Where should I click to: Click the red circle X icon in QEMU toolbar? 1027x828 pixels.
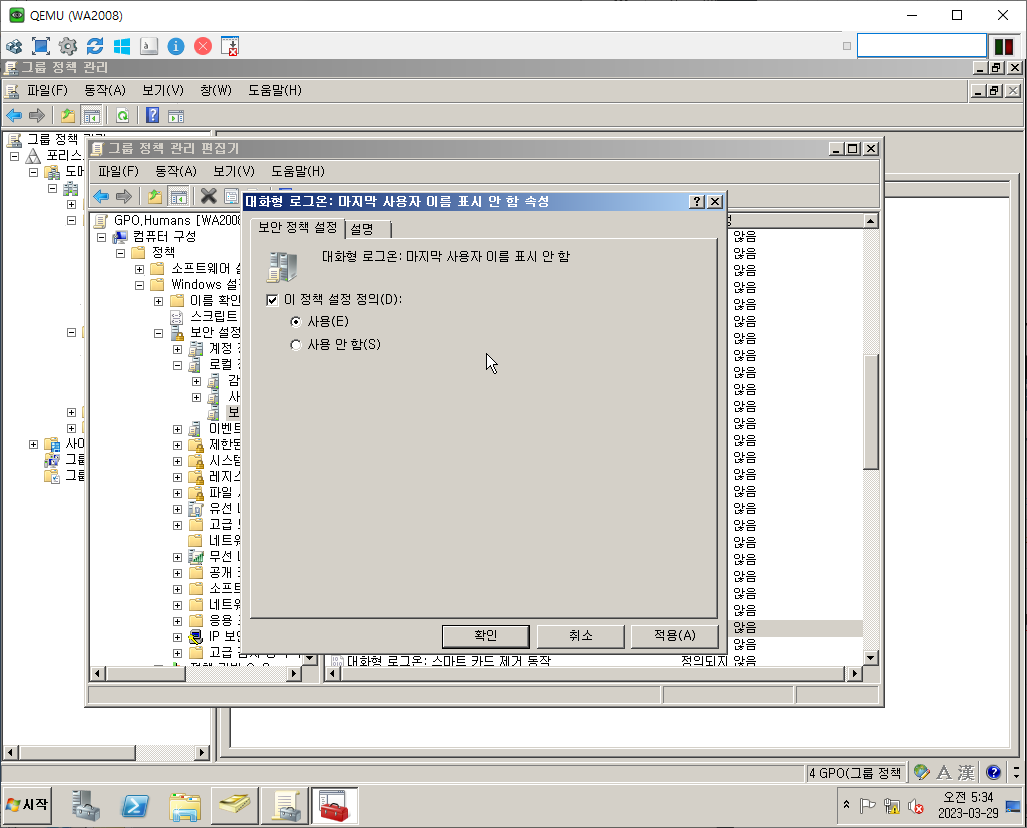(x=203, y=46)
